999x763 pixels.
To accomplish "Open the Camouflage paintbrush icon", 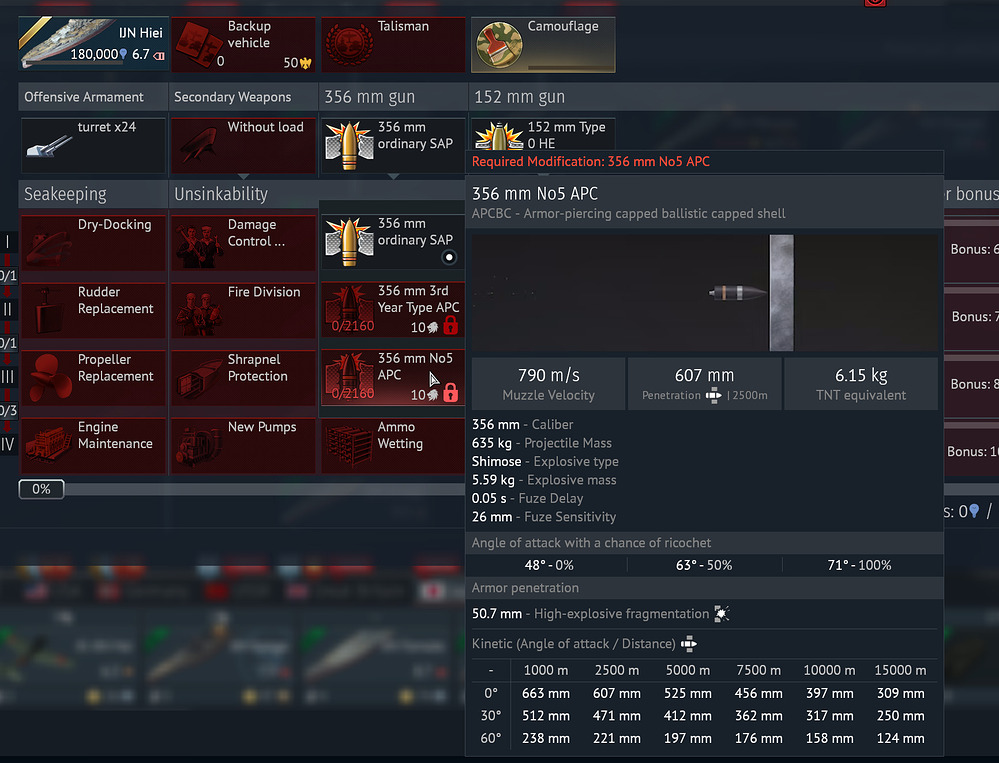I will (499, 45).
